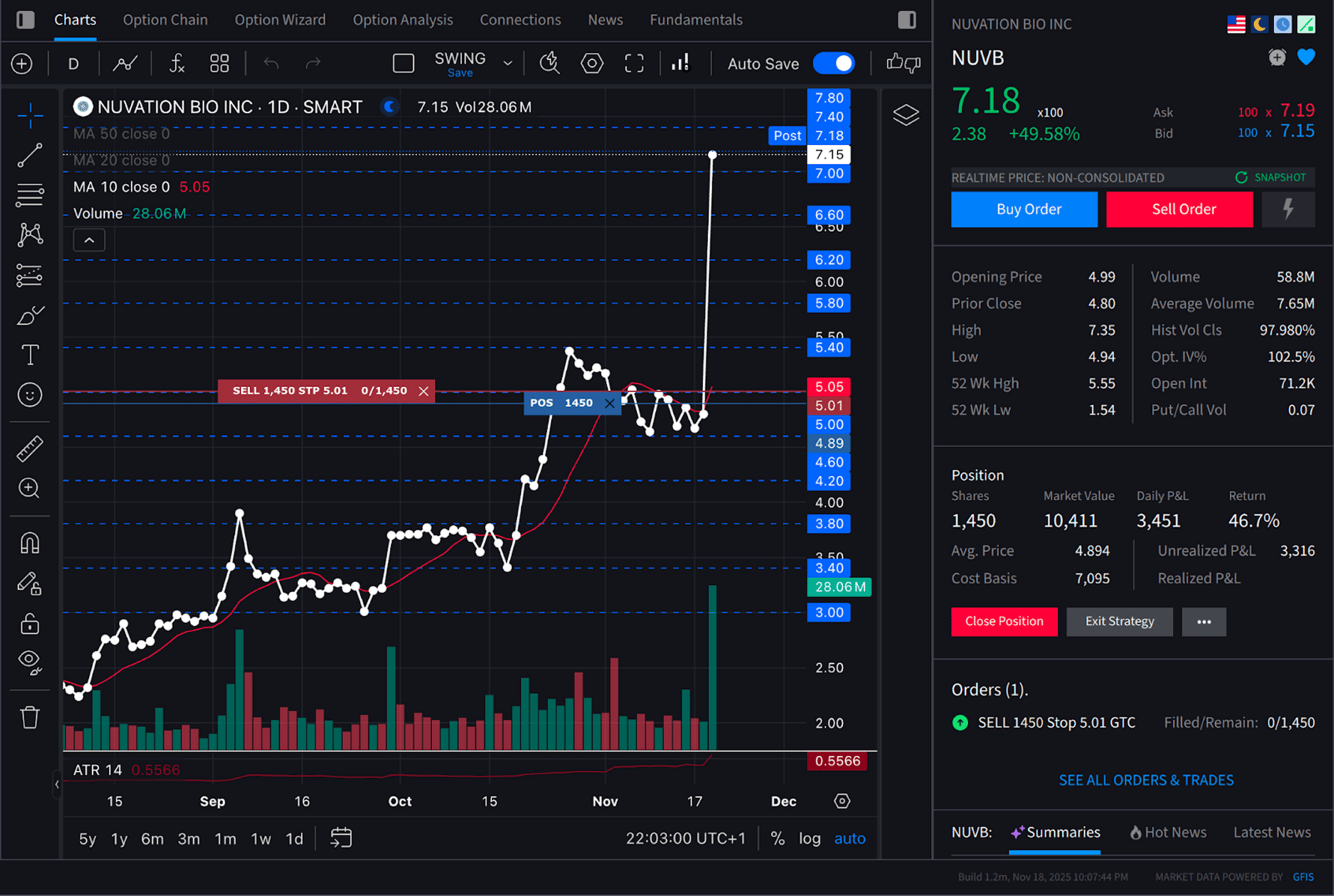This screenshot has width=1334, height=896.
Task: Open the Hot News tab
Action: (x=1168, y=832)
